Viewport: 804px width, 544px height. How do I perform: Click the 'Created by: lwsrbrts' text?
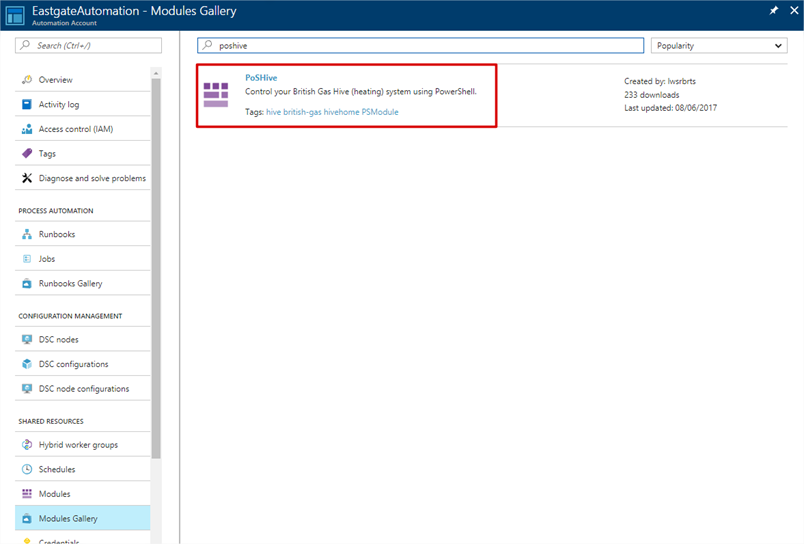(660, 81)
